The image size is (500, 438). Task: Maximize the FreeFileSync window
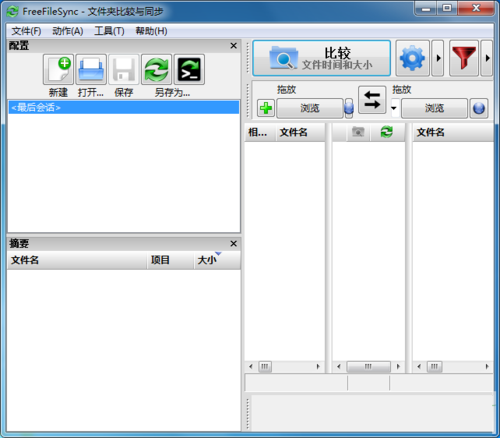click(x=447, y=8)
